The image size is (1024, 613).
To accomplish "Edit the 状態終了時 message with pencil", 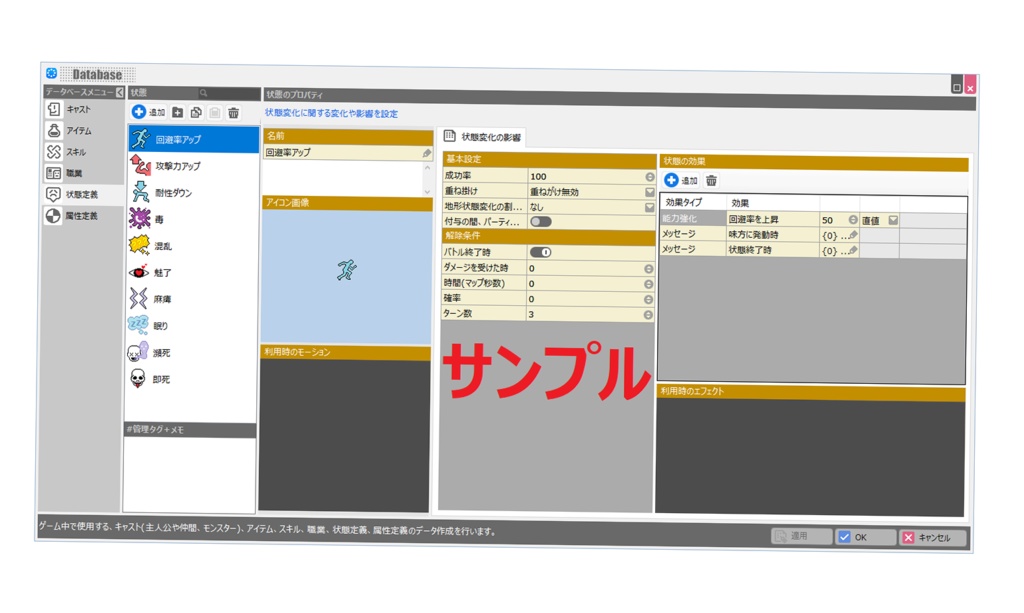I will pos(852,251).
